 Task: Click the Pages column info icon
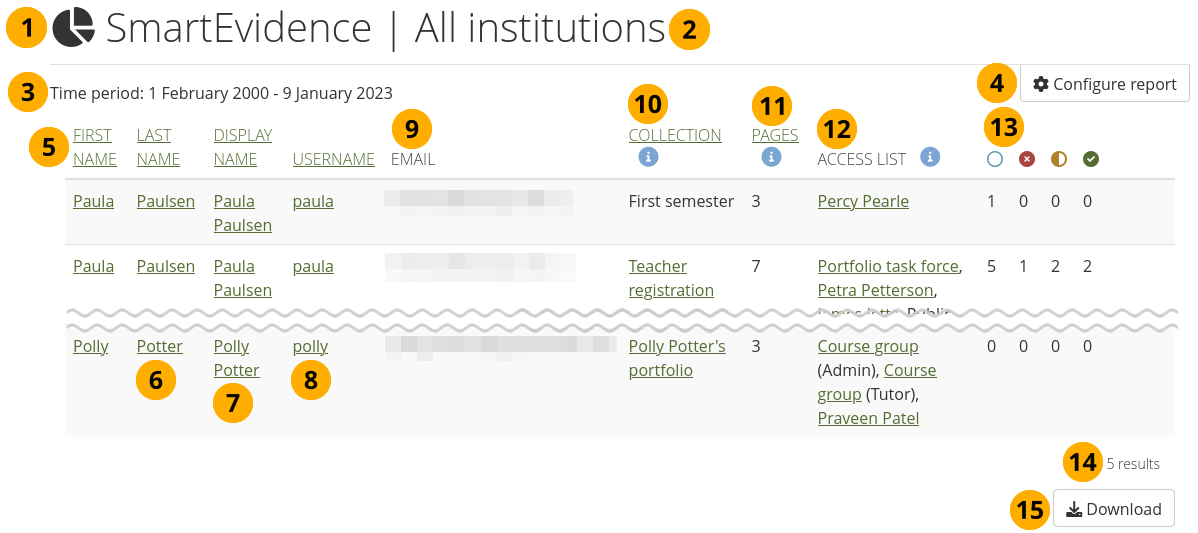[x=771, y=157]
